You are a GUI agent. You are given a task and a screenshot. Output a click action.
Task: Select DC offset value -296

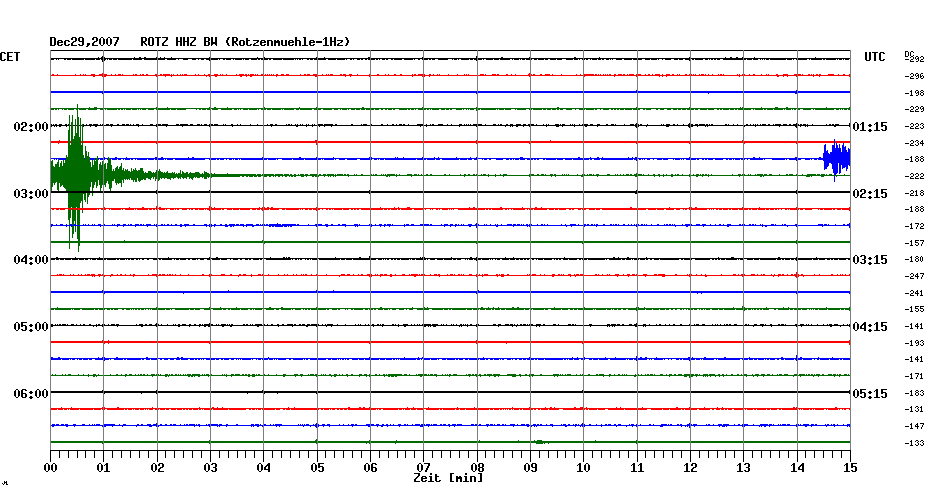point(914,76)
